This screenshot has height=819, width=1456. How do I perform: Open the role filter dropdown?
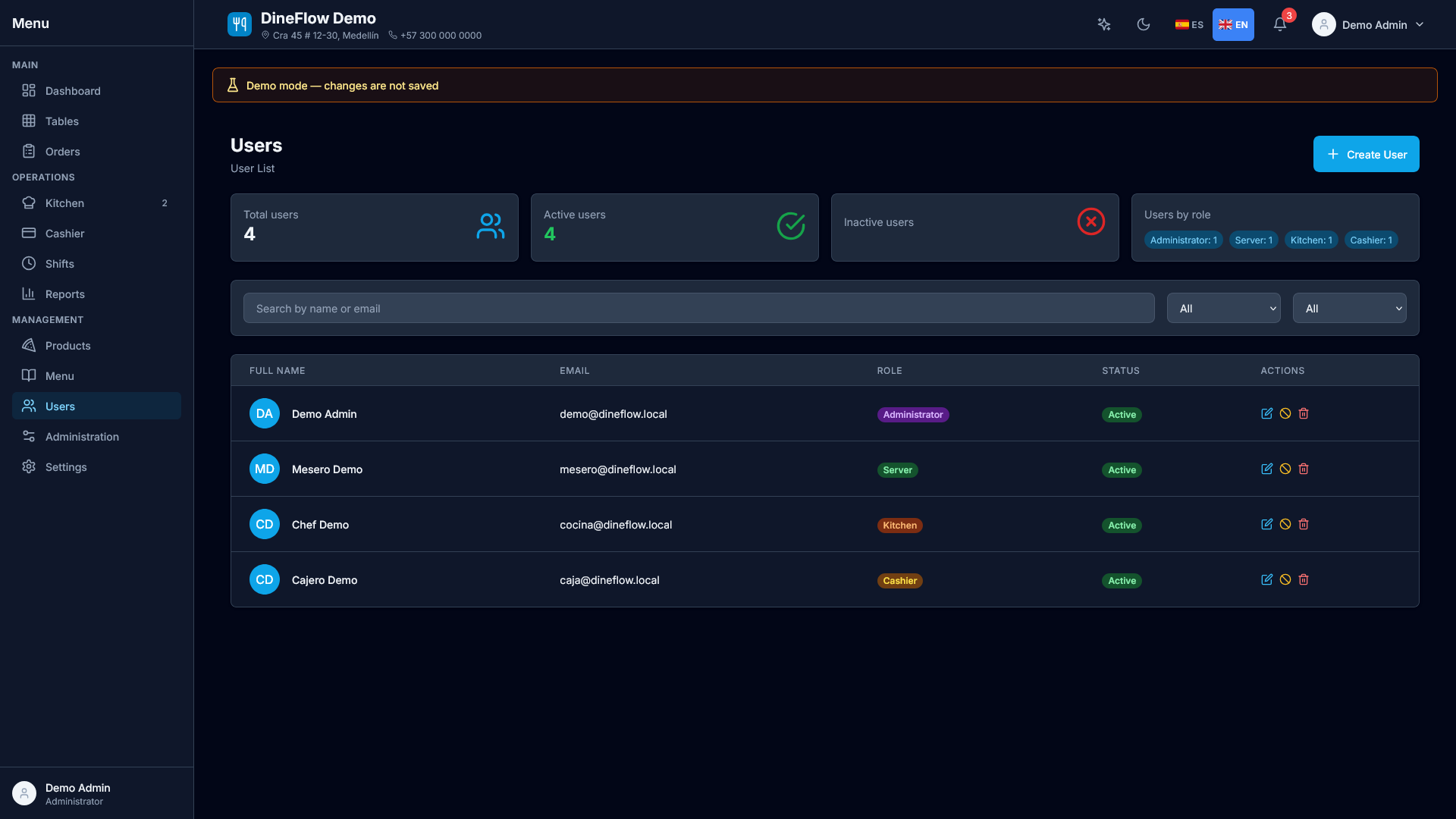tap(1224, 308)
